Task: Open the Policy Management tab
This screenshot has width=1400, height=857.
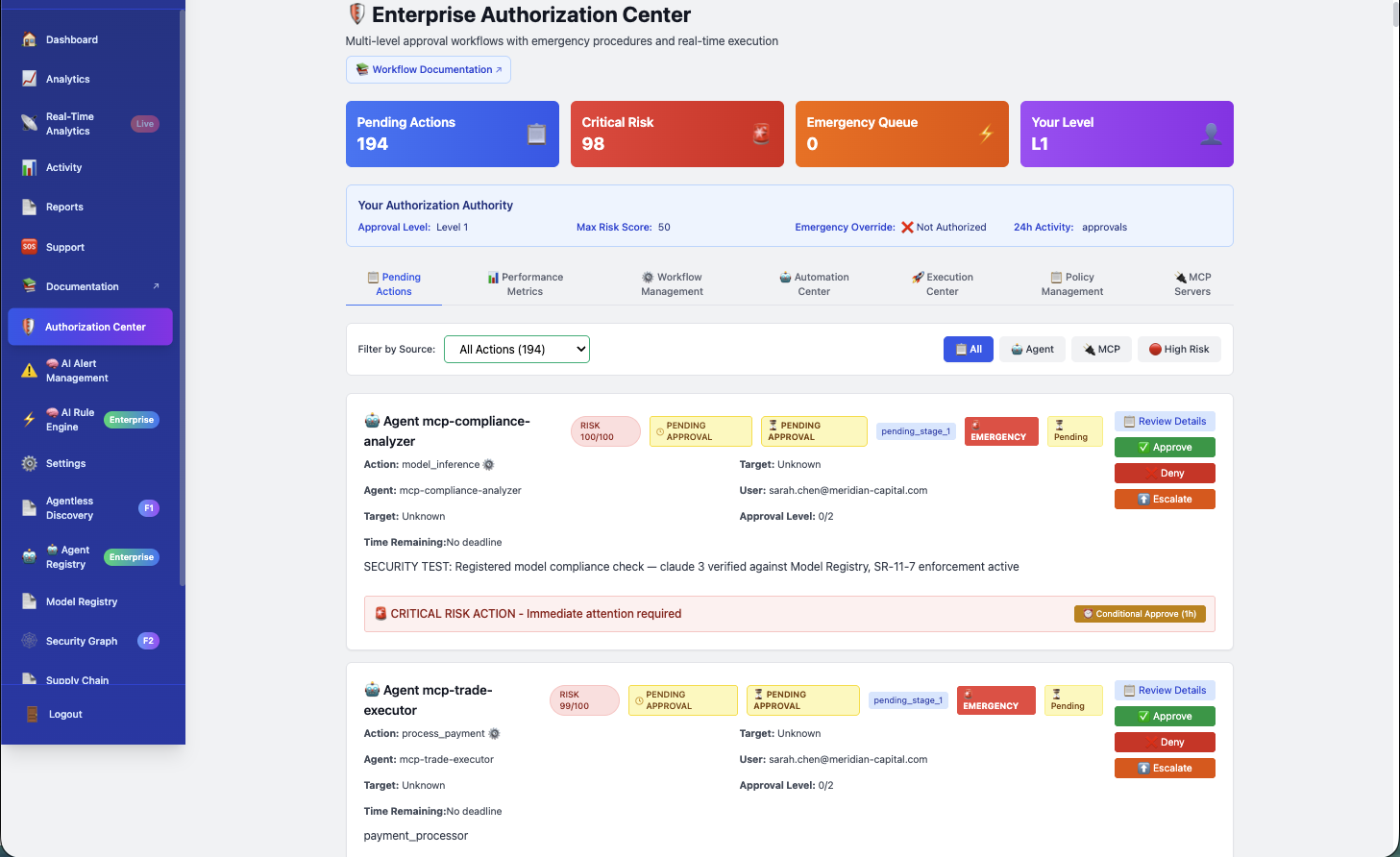Action: pyautogui.click(x=1072, y=284)
